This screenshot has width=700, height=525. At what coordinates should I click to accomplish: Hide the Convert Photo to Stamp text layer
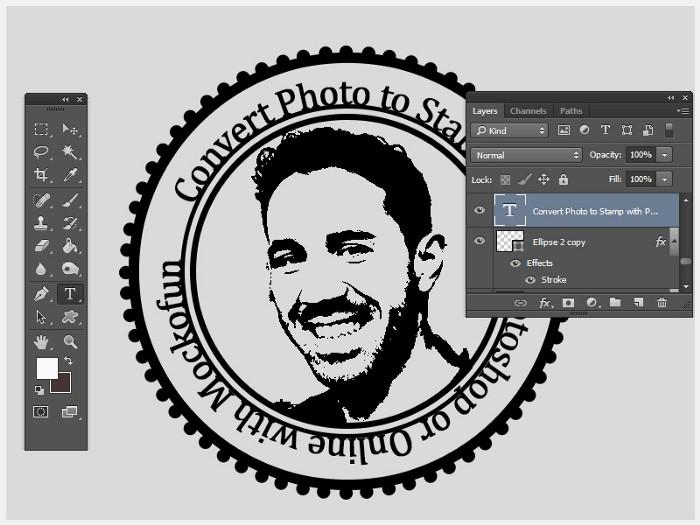pos(479,210)
